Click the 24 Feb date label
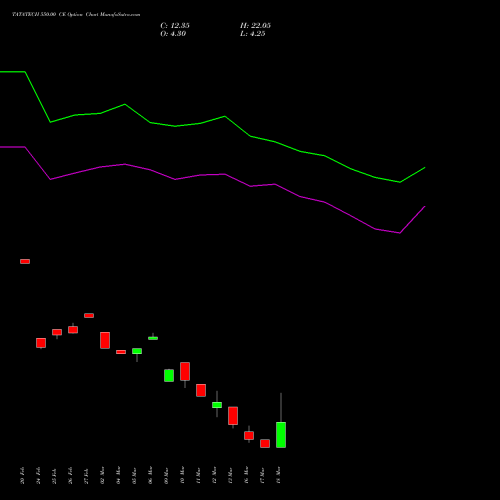Screen dimensions: 500x500 click(38, 476)
